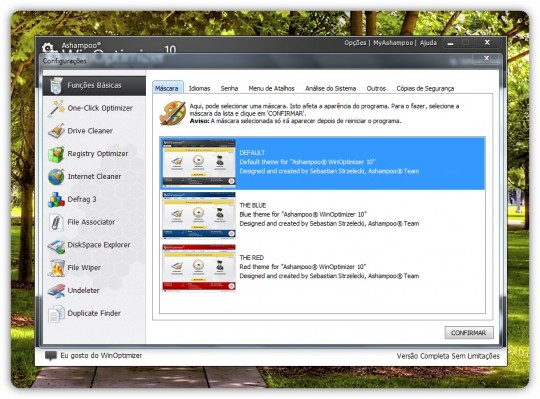The image size is (540, 399).
Task: Open Opções in the title bar
Action: 355,43
